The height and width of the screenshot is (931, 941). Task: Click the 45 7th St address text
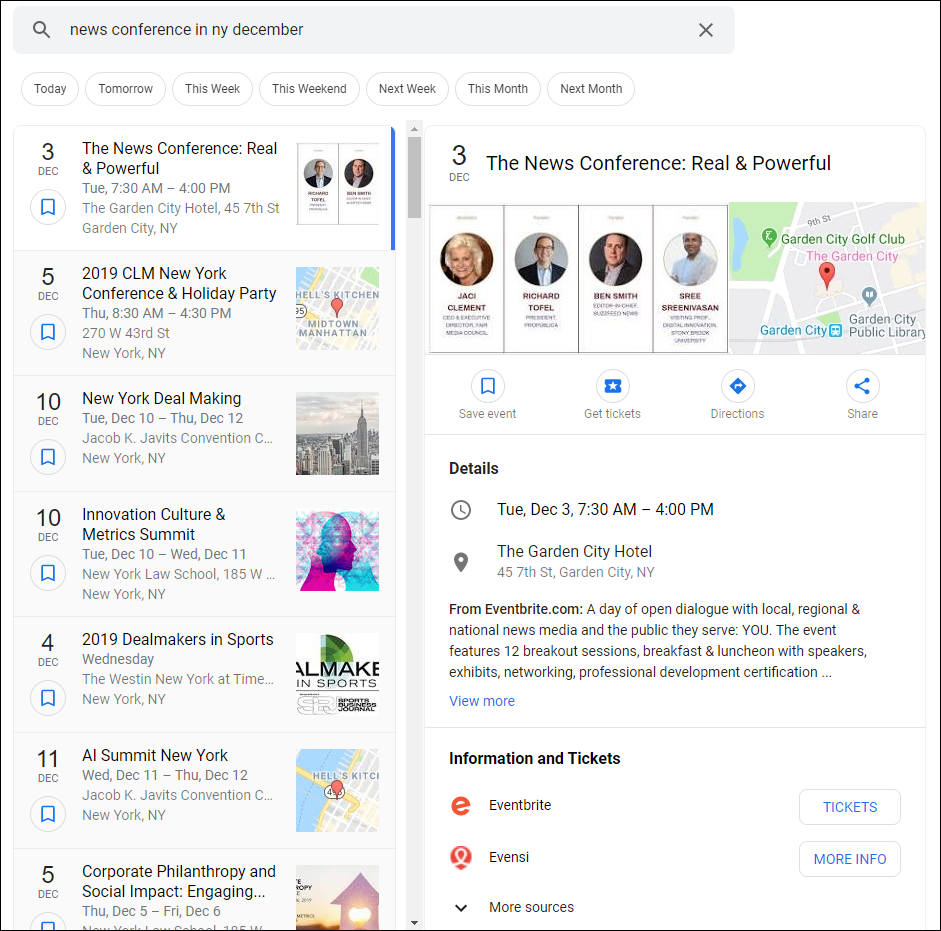point(576,572)
